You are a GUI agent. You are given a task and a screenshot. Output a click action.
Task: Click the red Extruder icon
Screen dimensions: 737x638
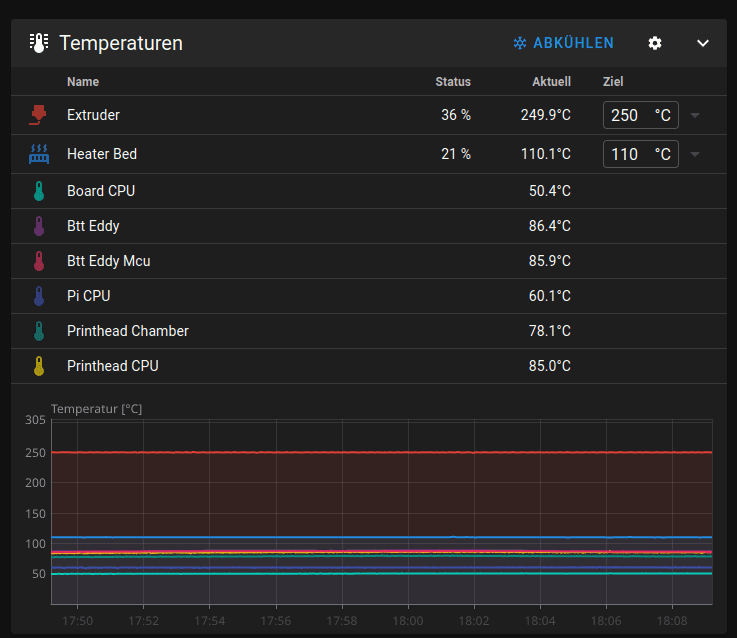(39, 115)
